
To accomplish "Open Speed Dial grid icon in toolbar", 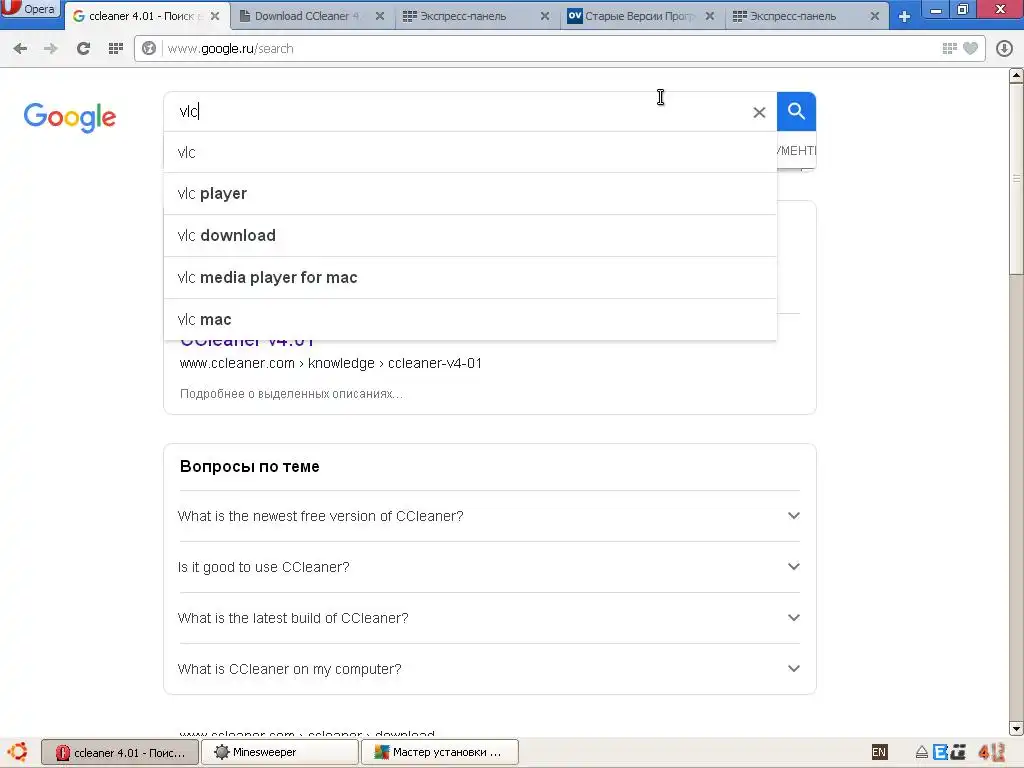I will click(x=116, y=48).
